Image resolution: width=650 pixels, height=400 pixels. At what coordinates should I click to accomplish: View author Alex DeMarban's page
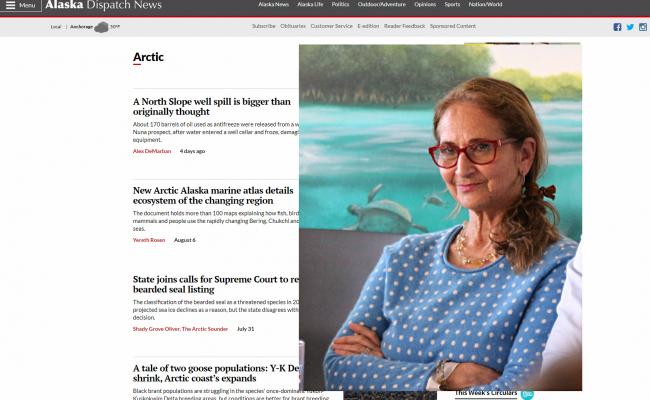[152, 151]
